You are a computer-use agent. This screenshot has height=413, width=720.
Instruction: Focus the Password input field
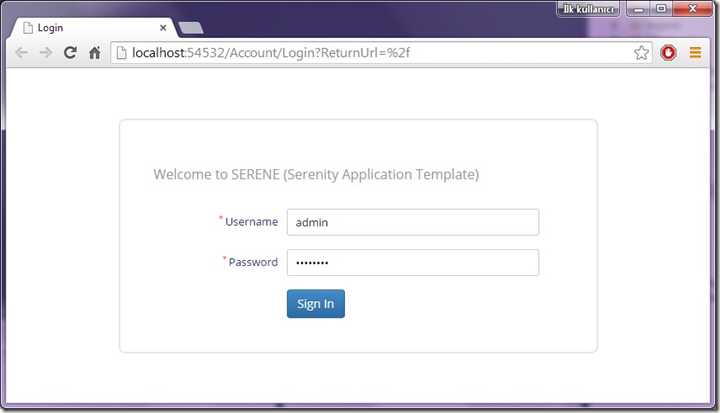click(413, 263)
